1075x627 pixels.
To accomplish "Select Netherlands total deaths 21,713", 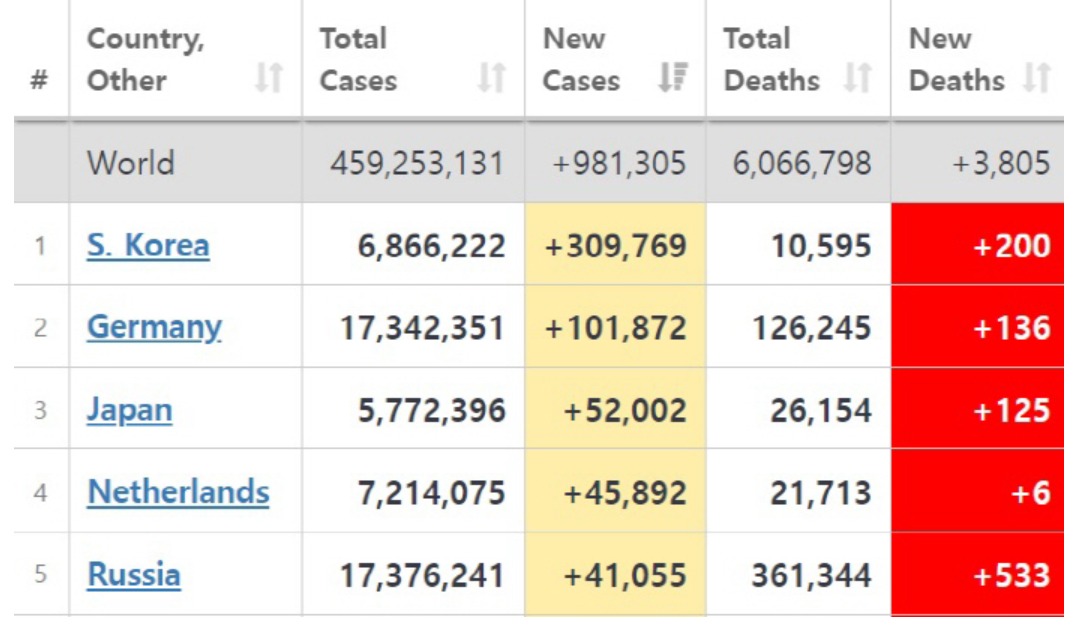I will click(x=821, y=493).
